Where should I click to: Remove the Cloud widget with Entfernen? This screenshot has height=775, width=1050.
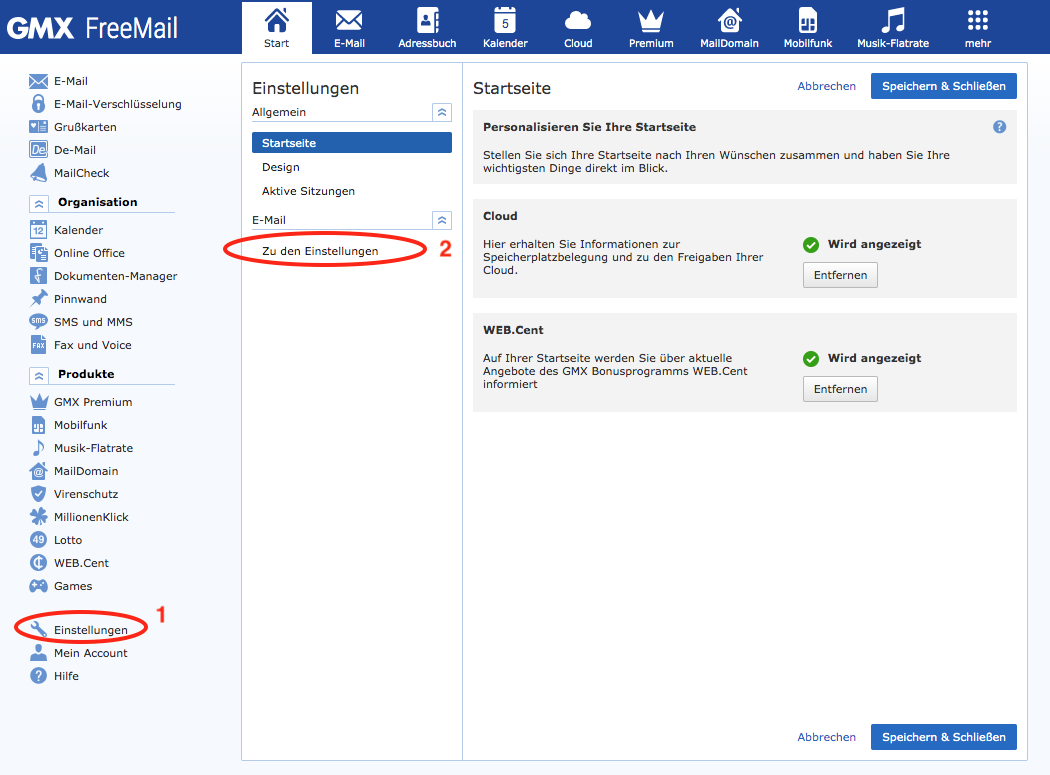pyautogui.click(x=840, y=275)
